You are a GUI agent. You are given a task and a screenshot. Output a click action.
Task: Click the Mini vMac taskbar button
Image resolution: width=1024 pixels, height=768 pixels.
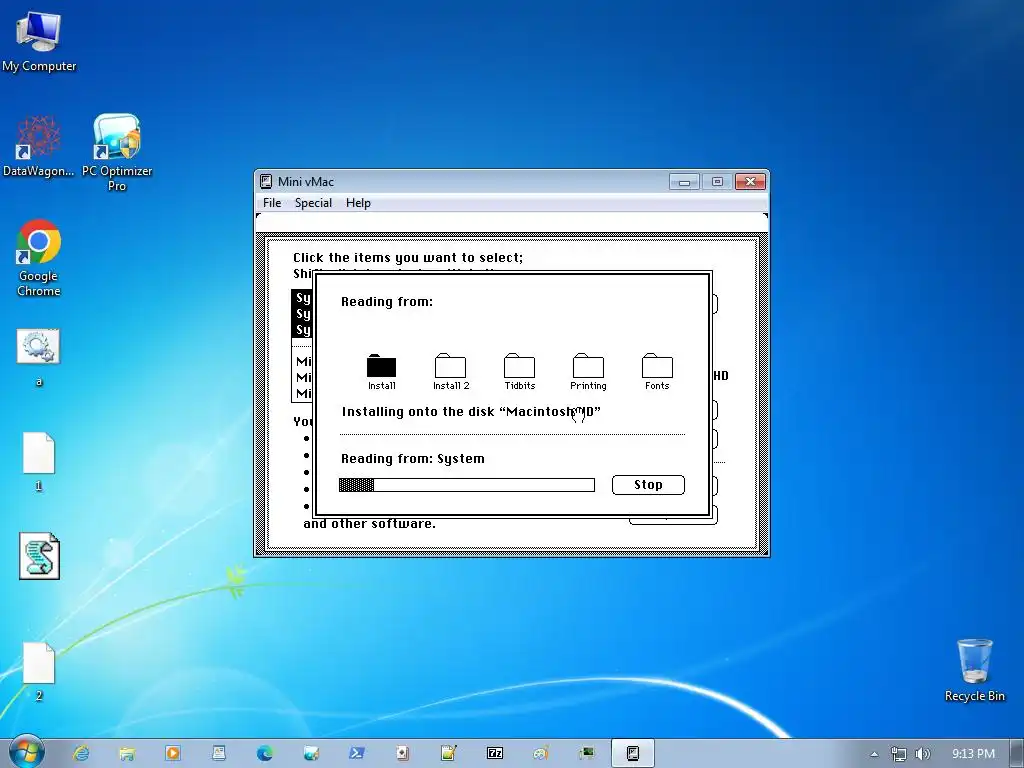(x=633, y=753)
